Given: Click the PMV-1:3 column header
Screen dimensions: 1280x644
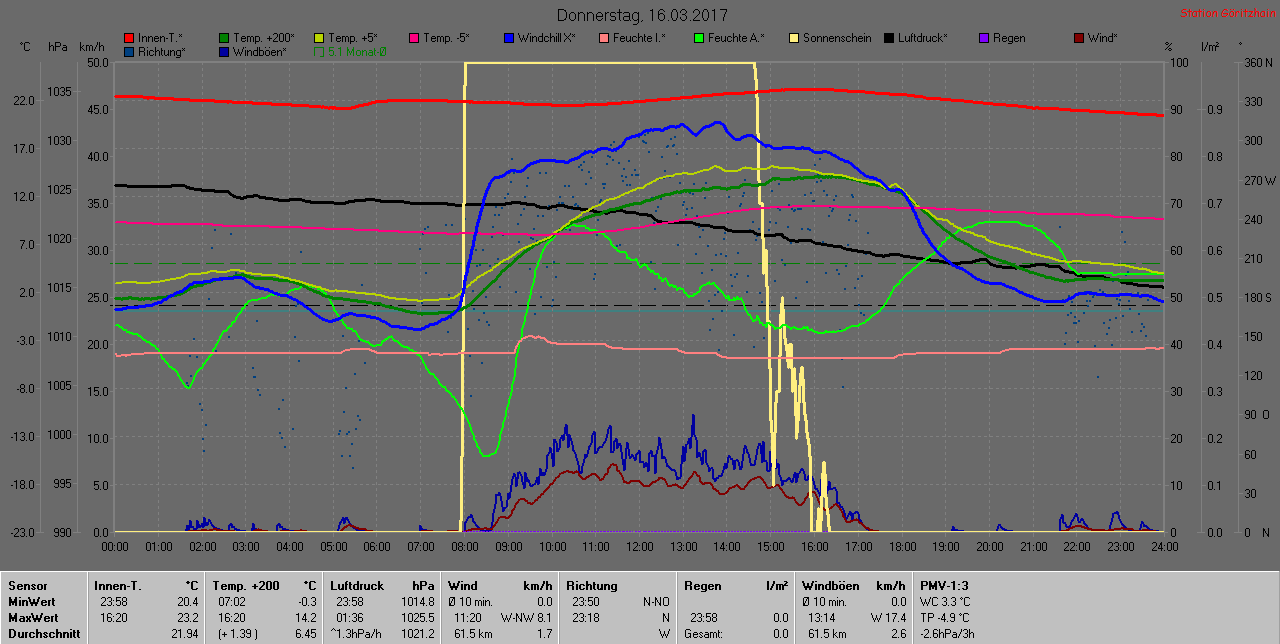Looking at the screenshot, I should click(944, 586).
